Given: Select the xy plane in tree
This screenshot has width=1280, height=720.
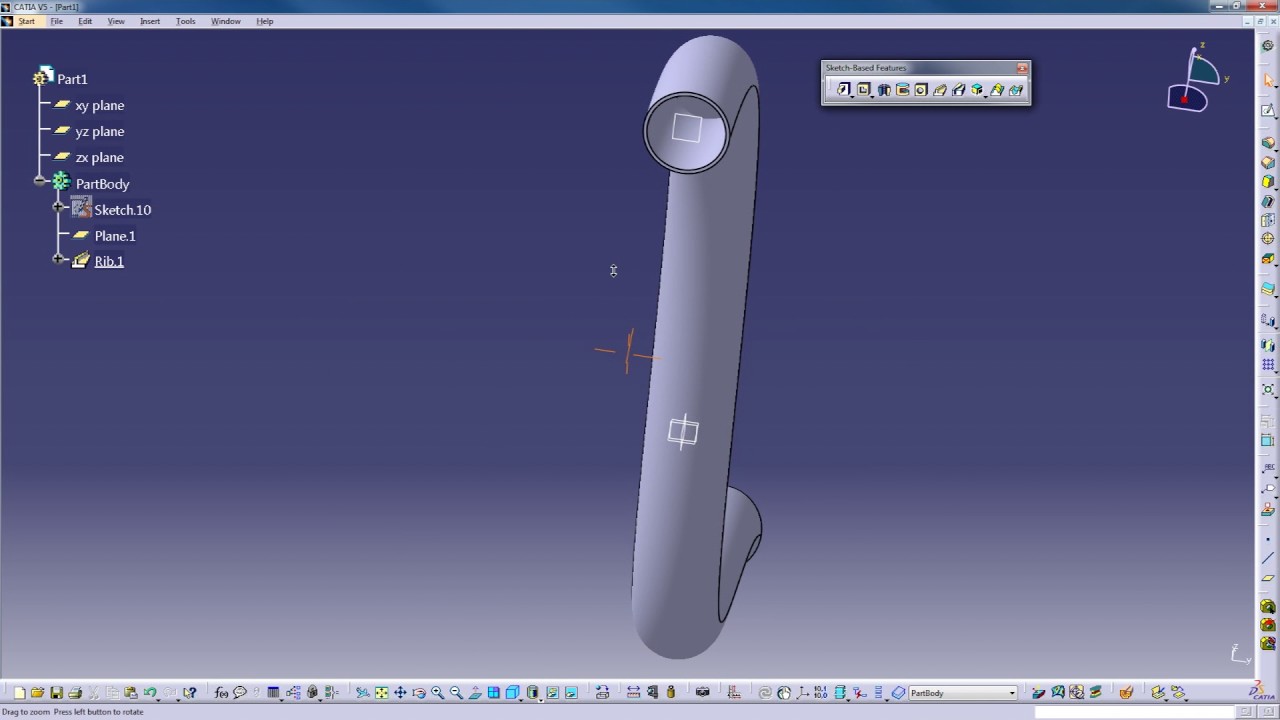Looking at the screenshot, I should click(100, 105).
